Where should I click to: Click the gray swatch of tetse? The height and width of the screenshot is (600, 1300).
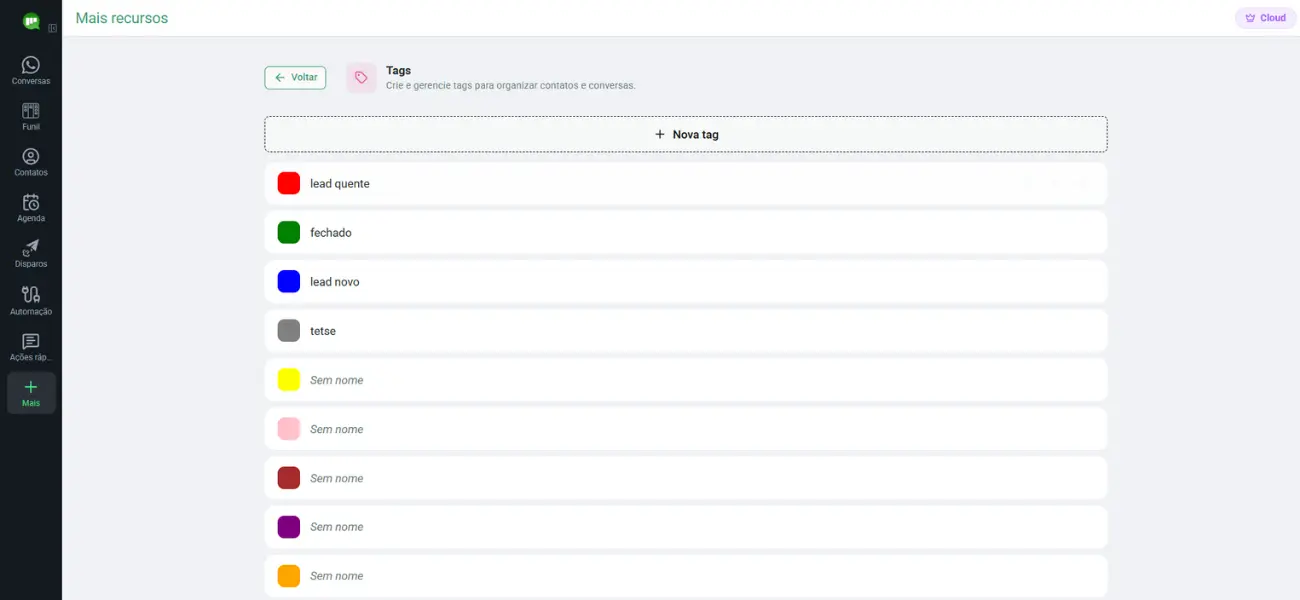coord(289,331)
